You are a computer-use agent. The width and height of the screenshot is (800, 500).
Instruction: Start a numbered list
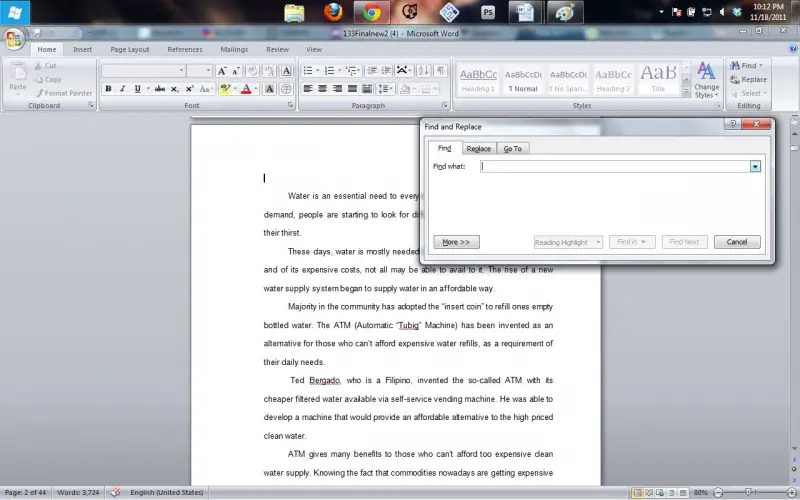pyautogui.click(x=329, y=70)
